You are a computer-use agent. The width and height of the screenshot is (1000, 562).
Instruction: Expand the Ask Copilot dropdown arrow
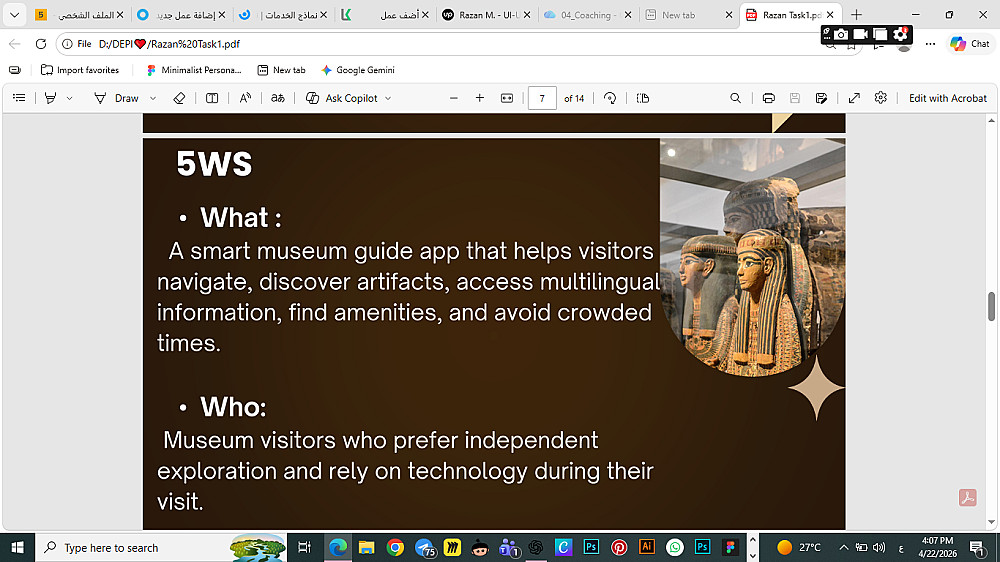tap(388, 98)
